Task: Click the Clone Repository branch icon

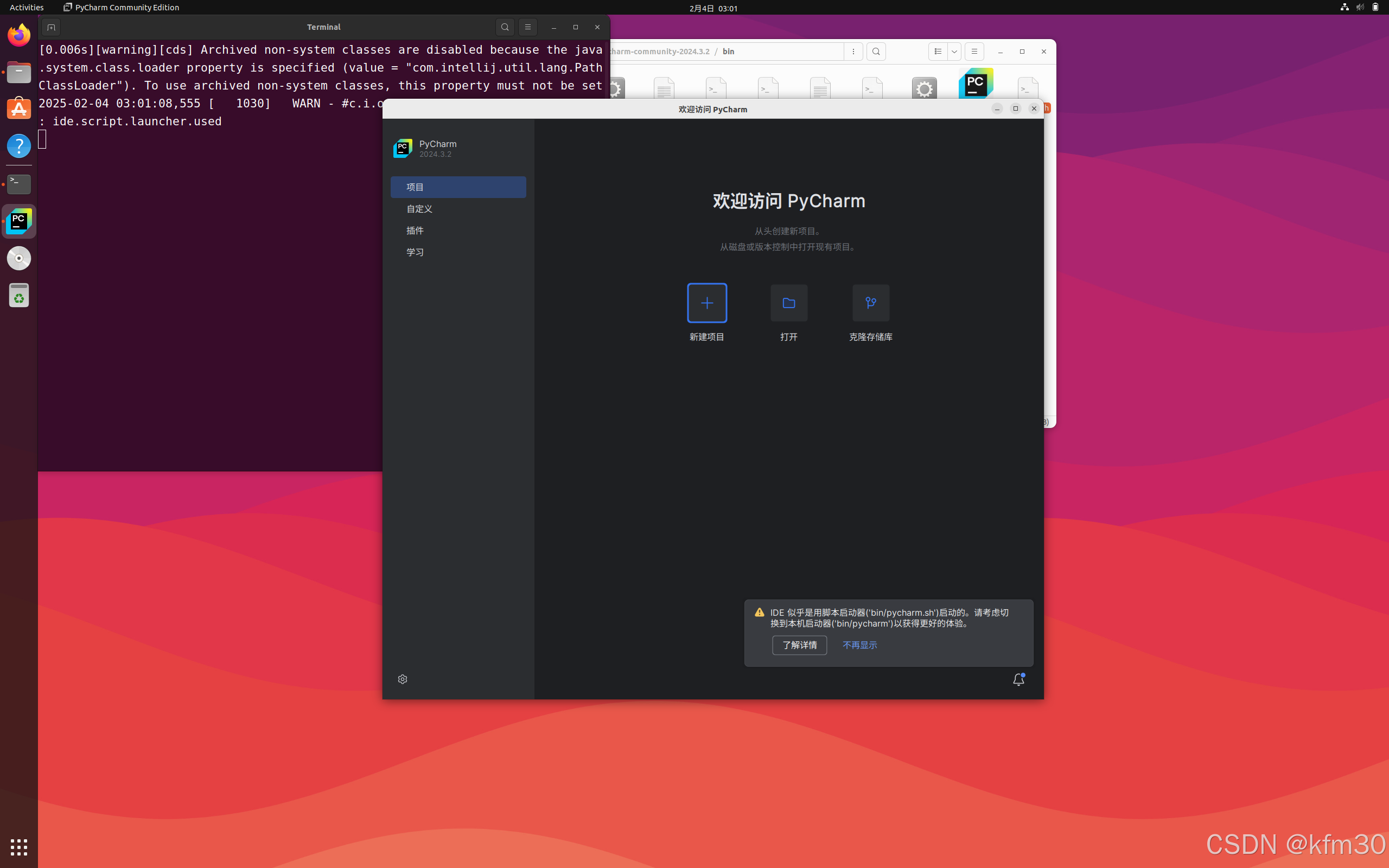Action: [870, 303]
